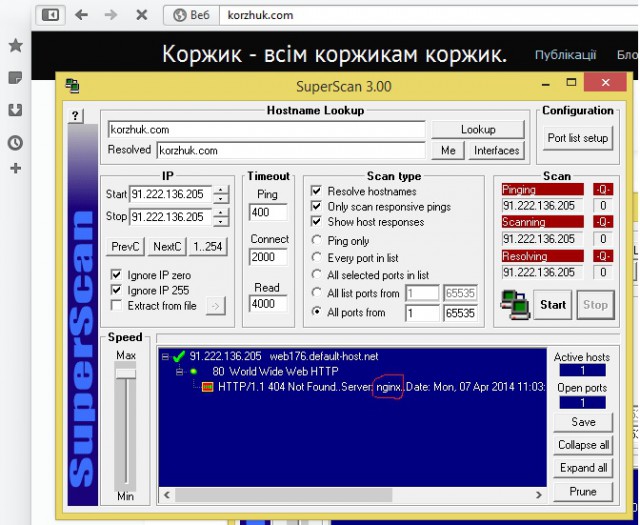Open the Публікації site menu
Viewport: 640px width, 525px height.
(565, 55)
